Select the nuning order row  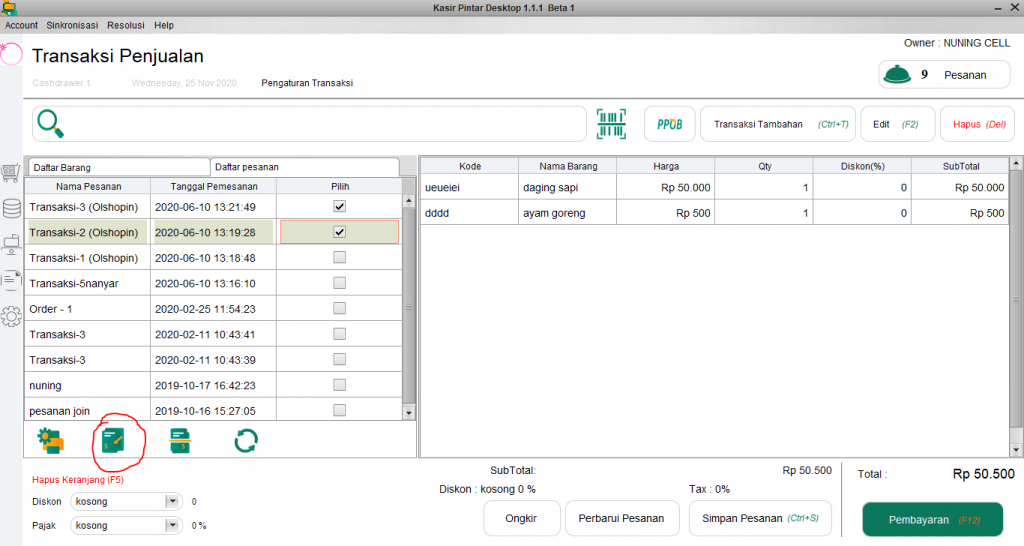(x=214, y=385)
